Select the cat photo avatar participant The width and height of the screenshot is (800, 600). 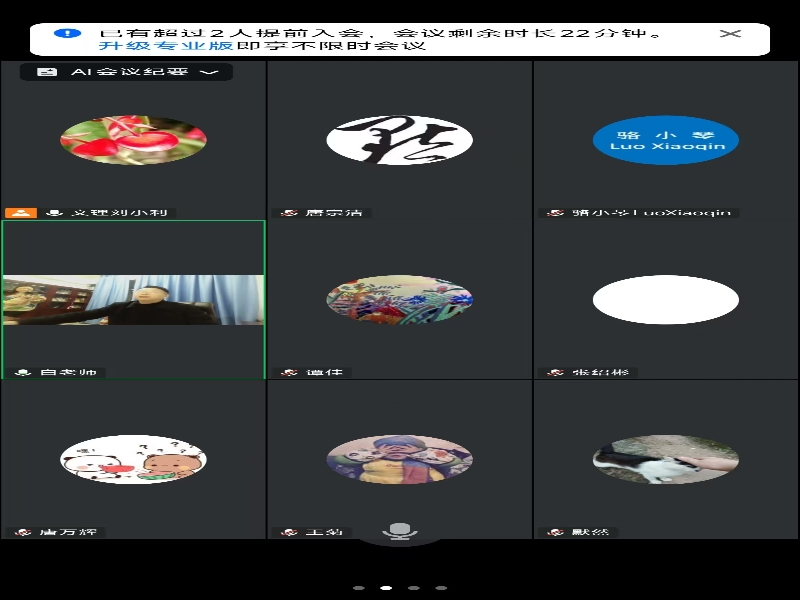coord(665,459)
